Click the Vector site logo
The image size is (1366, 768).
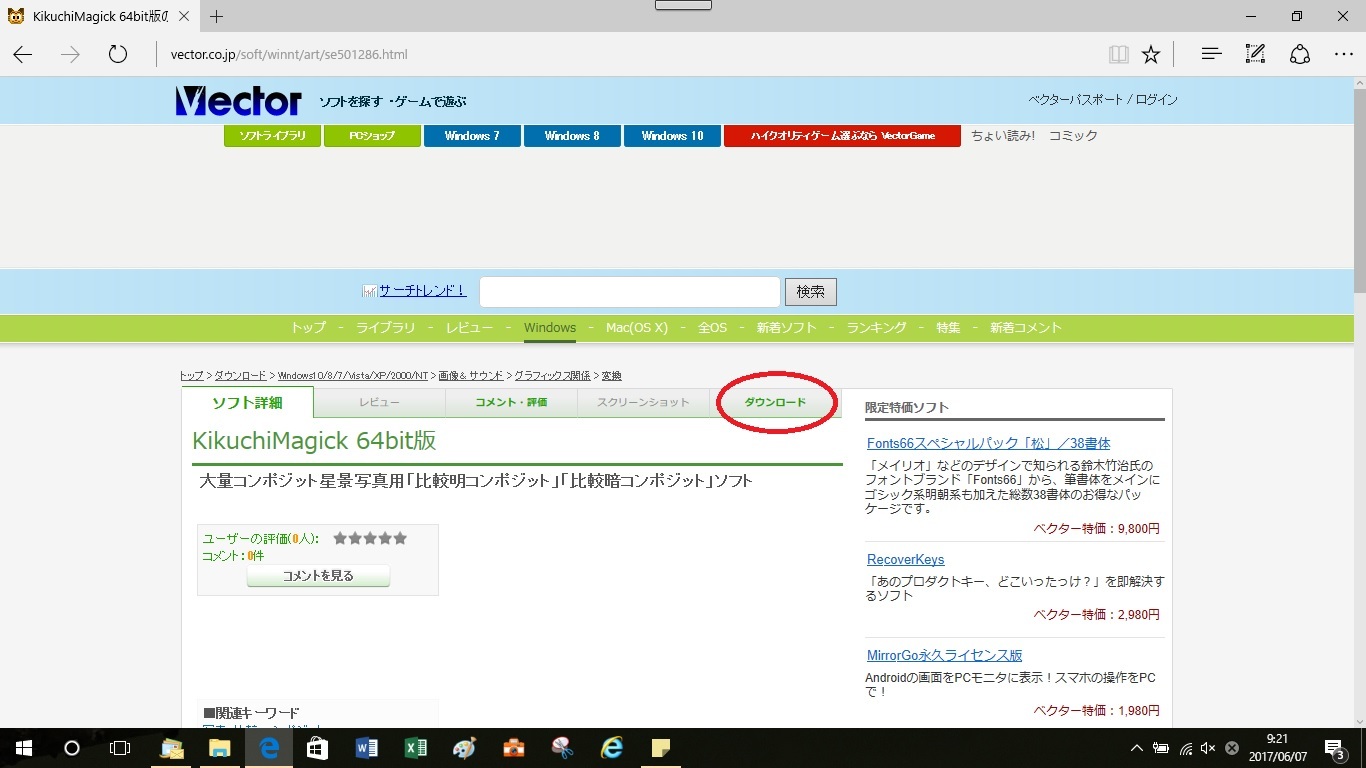pyautogui.click(x=238, y=101)
